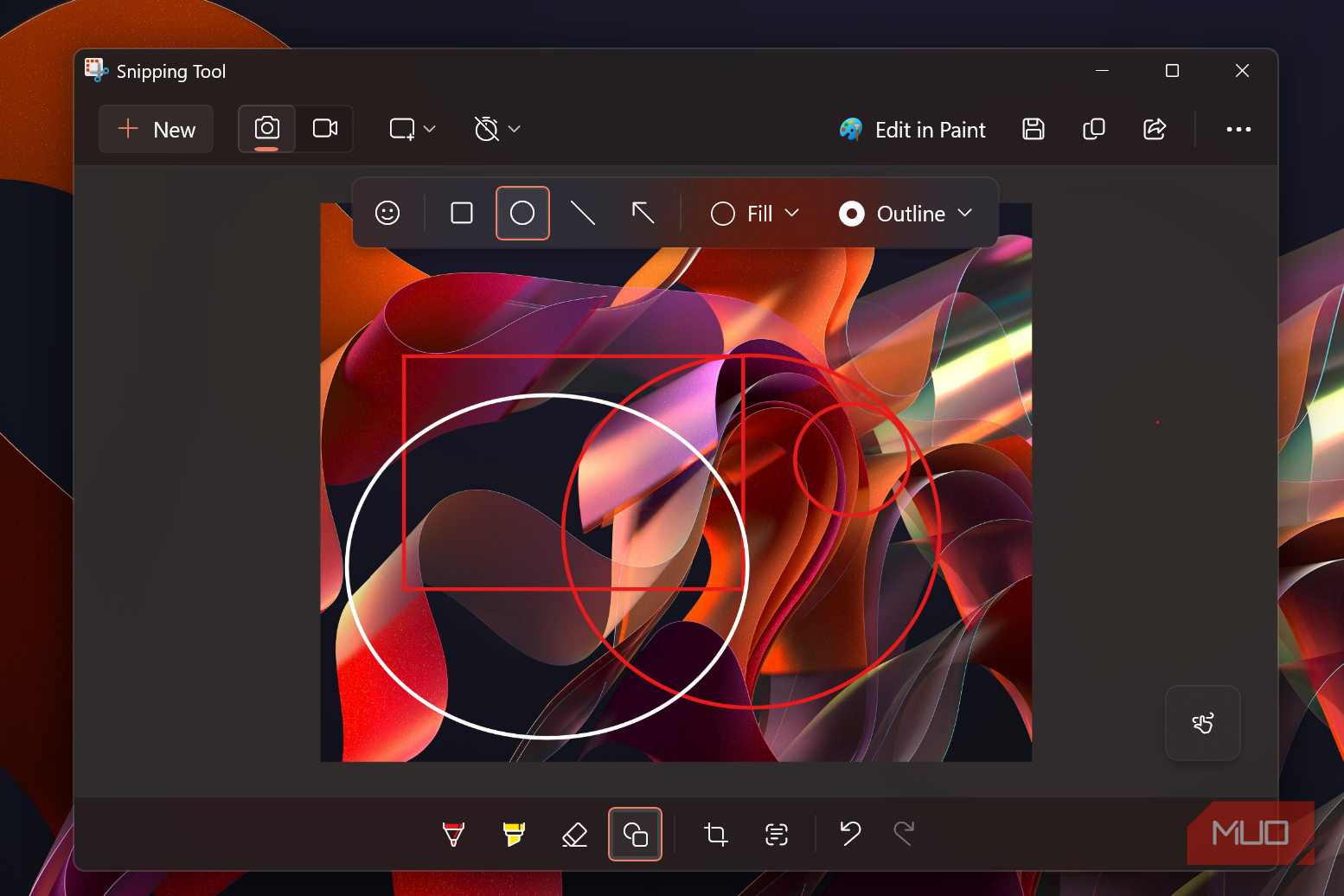
Task: Minimize the Snipping Tool window
Action: coord(1102,71)
